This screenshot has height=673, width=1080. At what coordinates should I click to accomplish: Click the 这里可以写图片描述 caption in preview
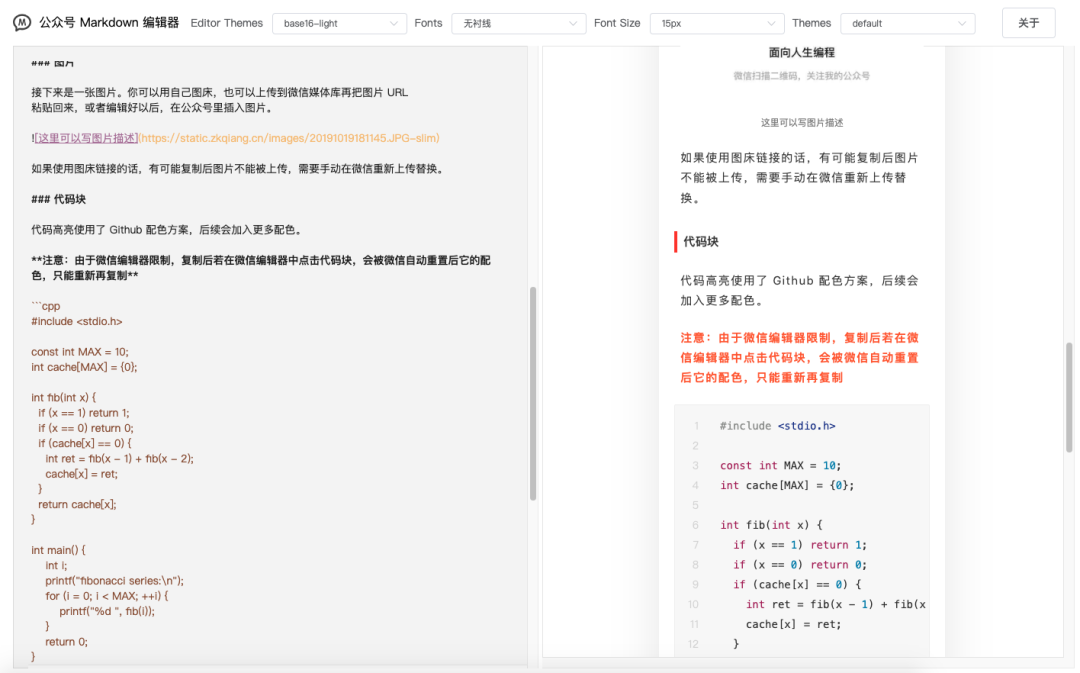802,123
